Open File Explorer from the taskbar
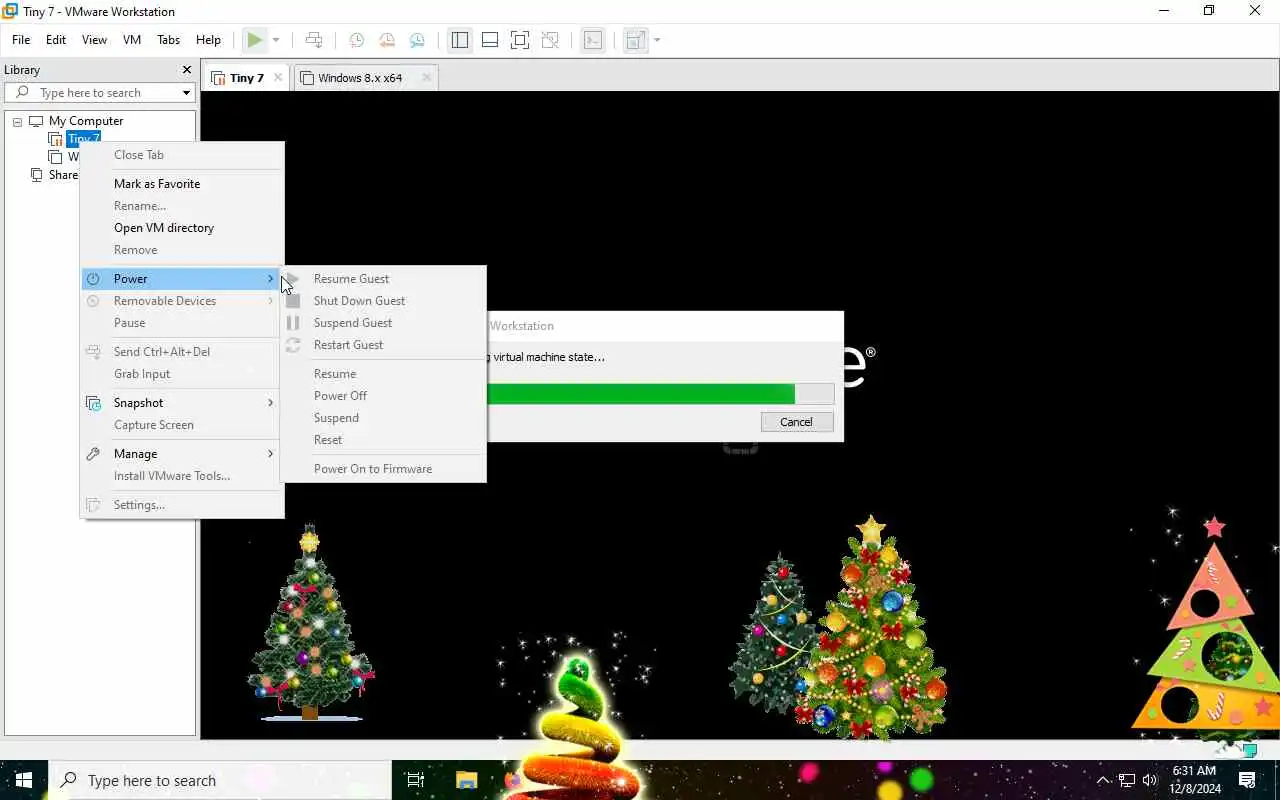 pyautogui.click(x=467, y=780)
